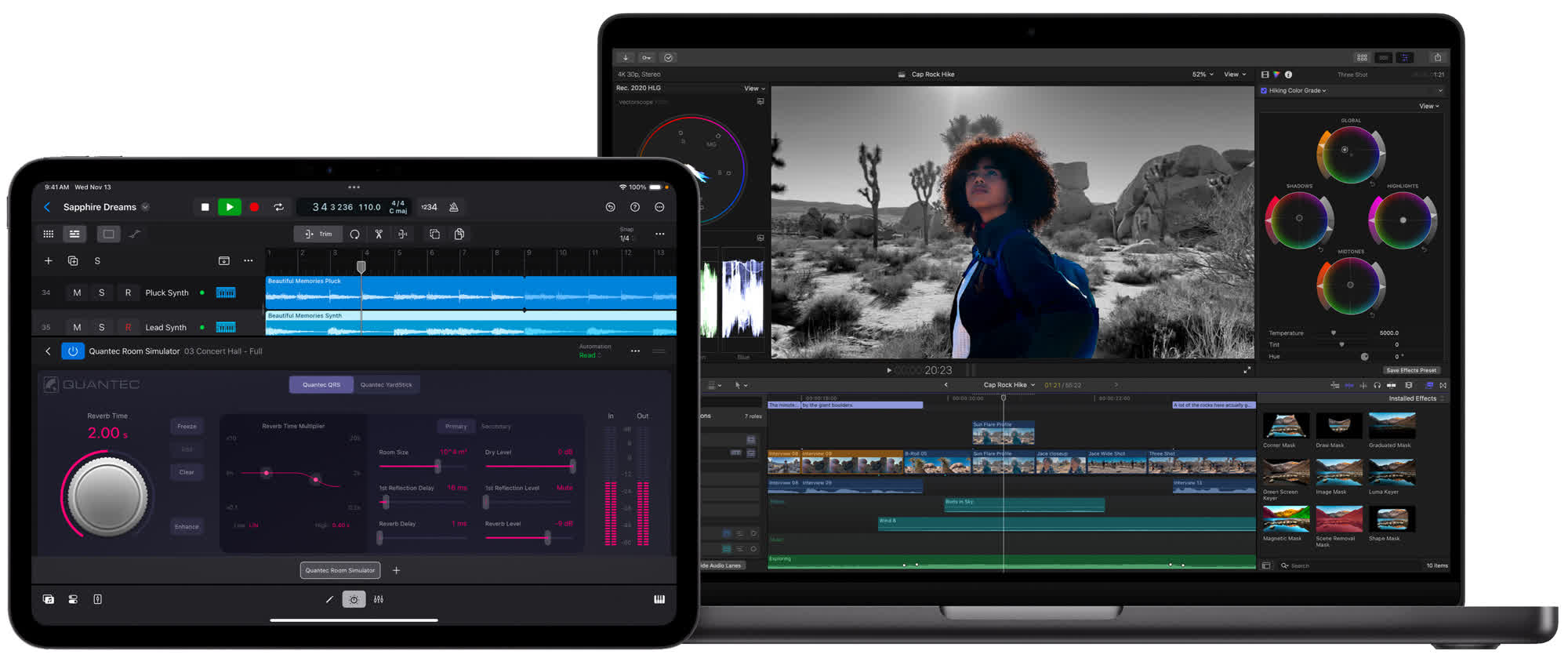The height and width of the screenshot is (658, 1568).
Task: Start recording with the red Record button
Action: 254,207
